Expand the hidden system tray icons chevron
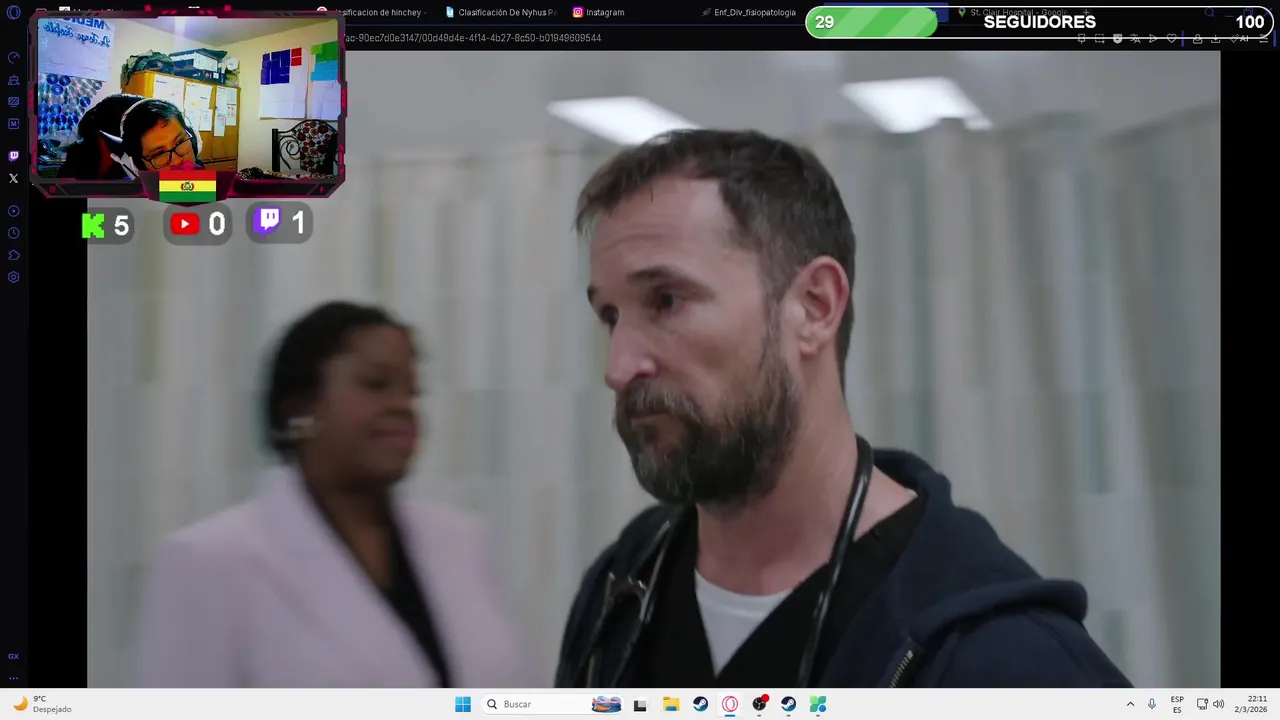This screenshot has height=720, width=1280. point(1130,704)
